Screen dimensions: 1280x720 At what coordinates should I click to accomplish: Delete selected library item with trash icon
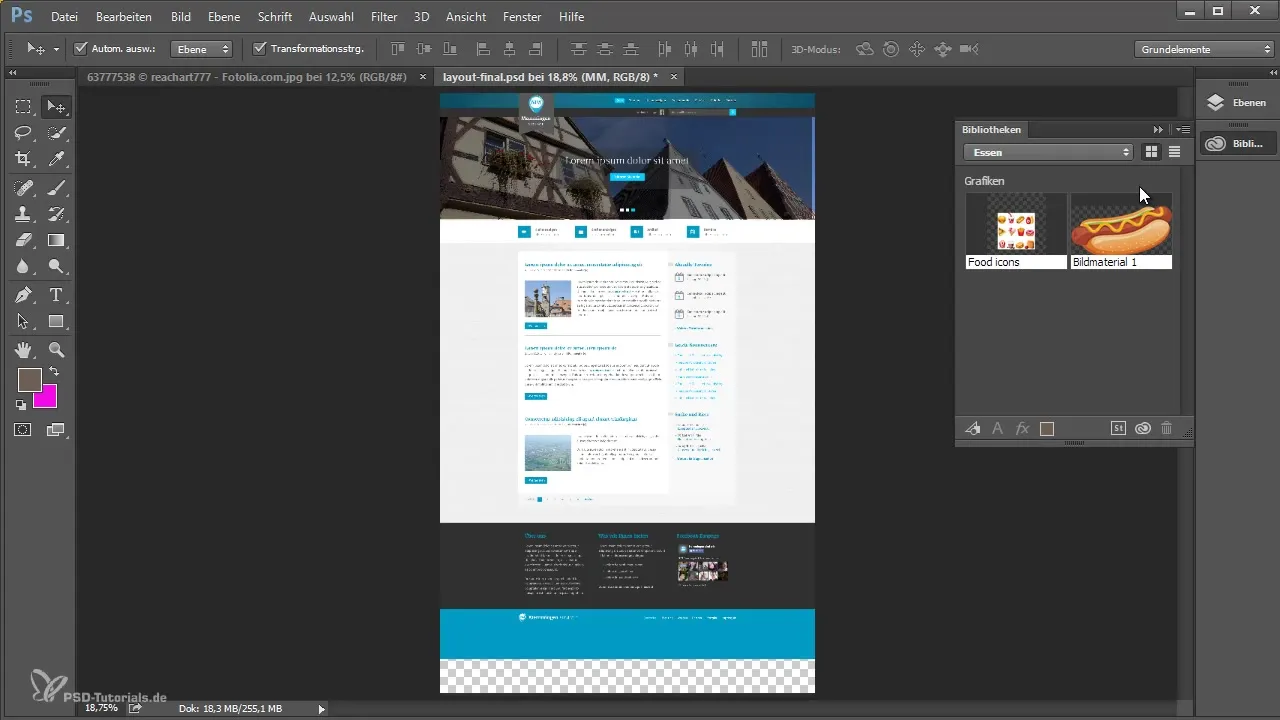[x=1167, y=428]
